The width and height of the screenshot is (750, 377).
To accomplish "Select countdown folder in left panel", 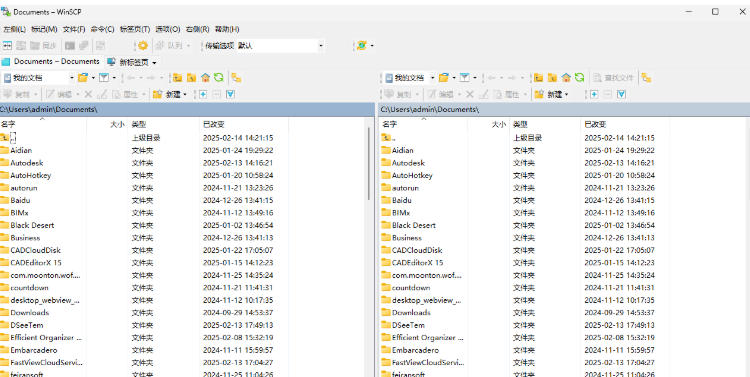I will tap(29, 288).
